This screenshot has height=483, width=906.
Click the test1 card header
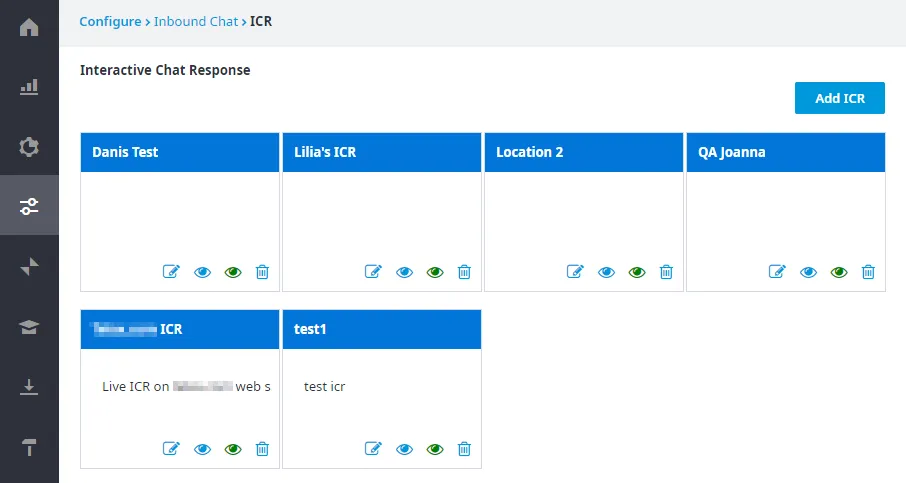(x=382, y=329)
